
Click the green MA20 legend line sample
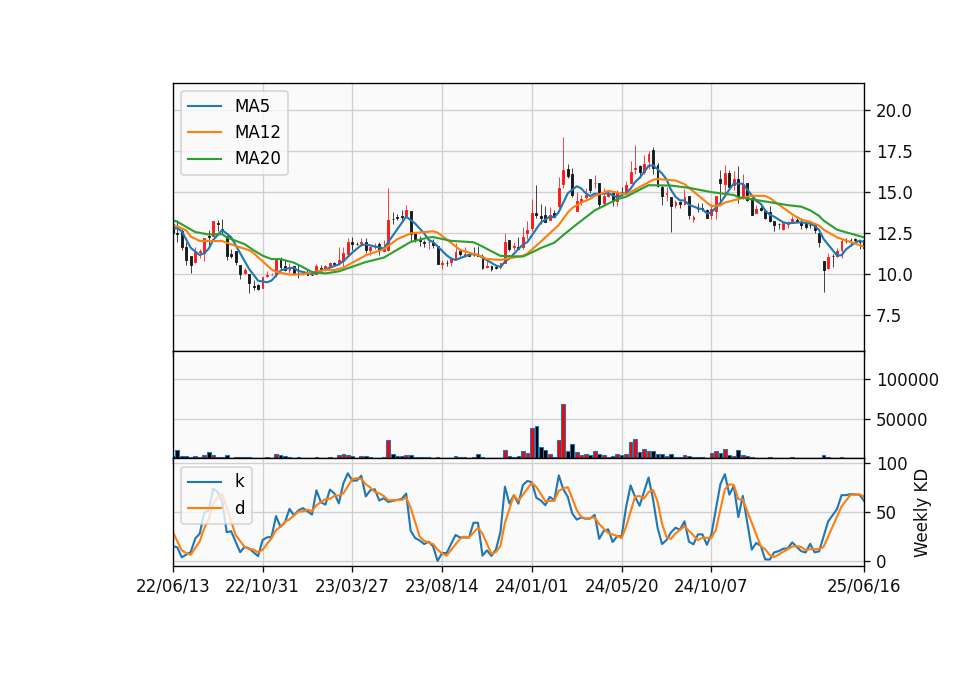(x=204, y=159)
